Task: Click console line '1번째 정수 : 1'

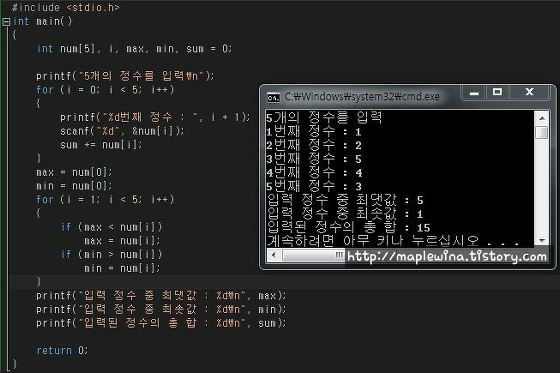Action: coord(314,132)
